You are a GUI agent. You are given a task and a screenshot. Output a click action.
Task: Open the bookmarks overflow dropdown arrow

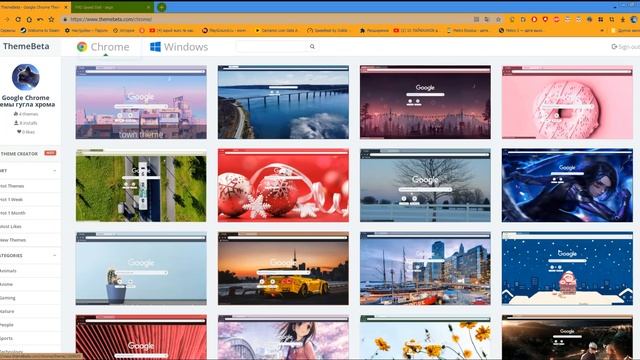point(602,30)
